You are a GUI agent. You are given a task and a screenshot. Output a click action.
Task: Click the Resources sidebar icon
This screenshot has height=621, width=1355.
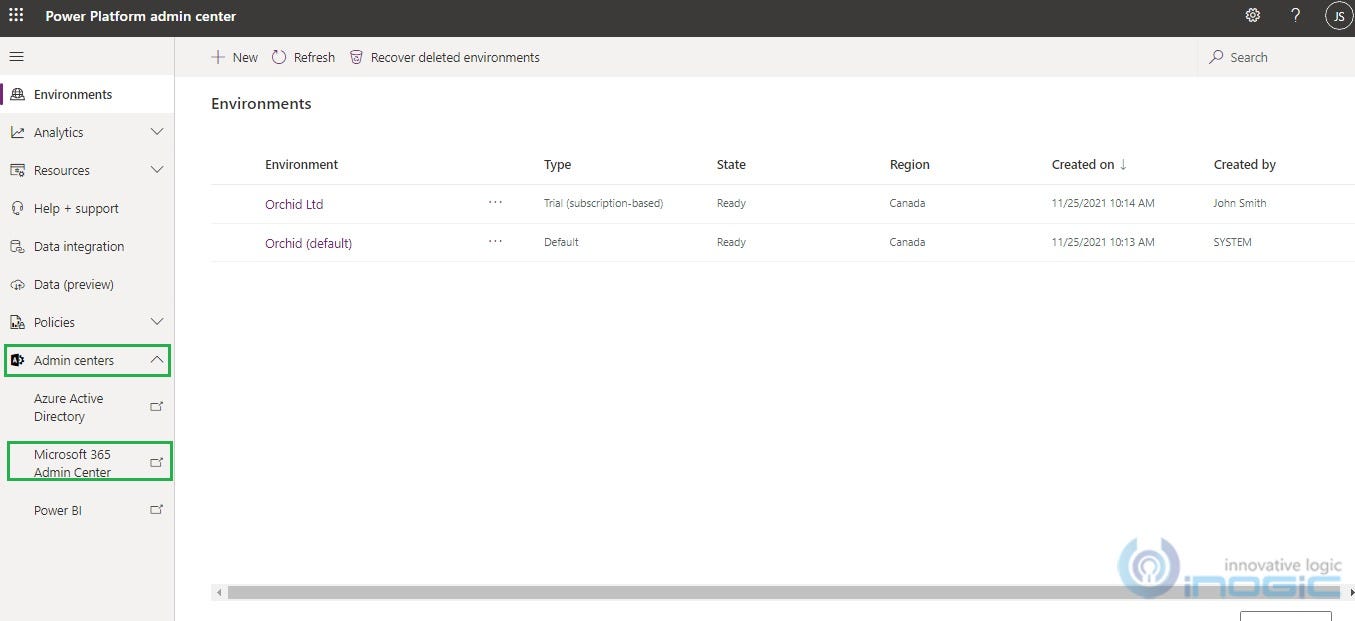click(17, 170)
